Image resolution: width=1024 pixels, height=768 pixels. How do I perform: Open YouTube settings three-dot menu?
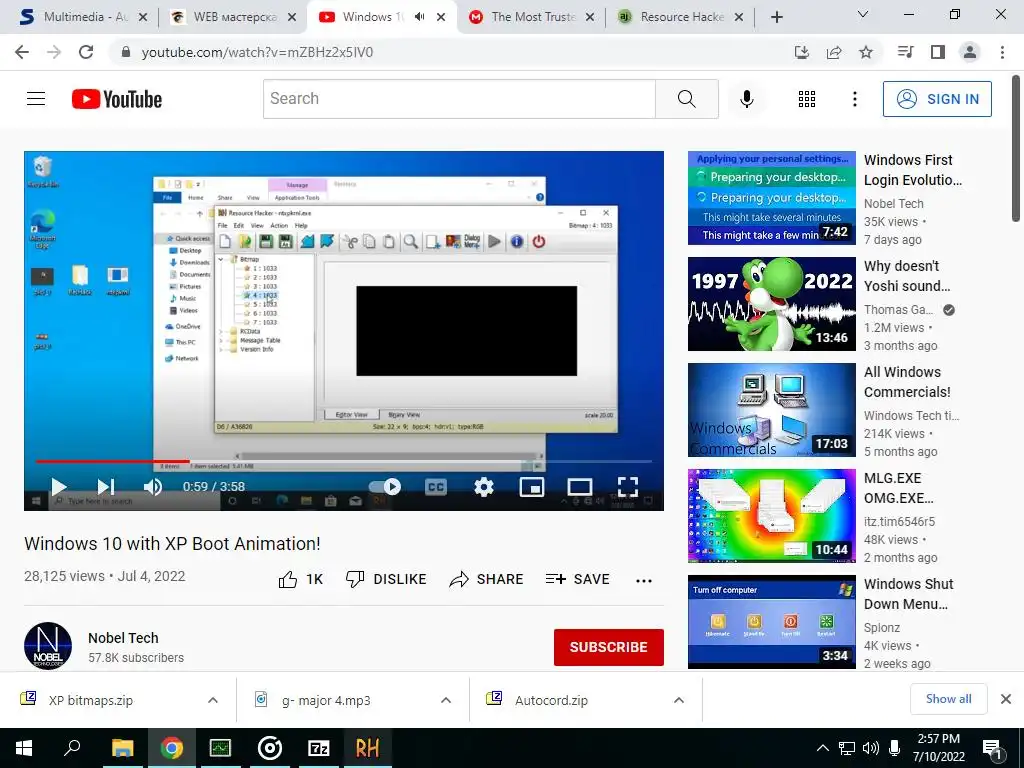[x=855, y=99]
